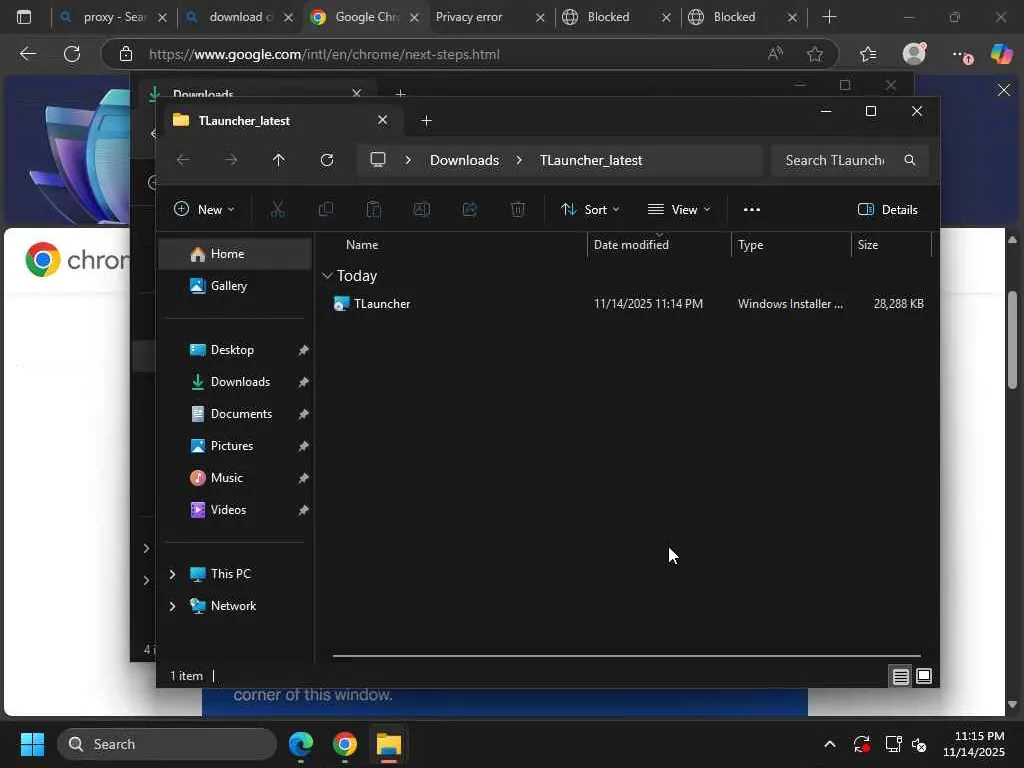Switch to large thumbnails view icon in status bar
1024x768 pixels.
[x=924, y=676]
